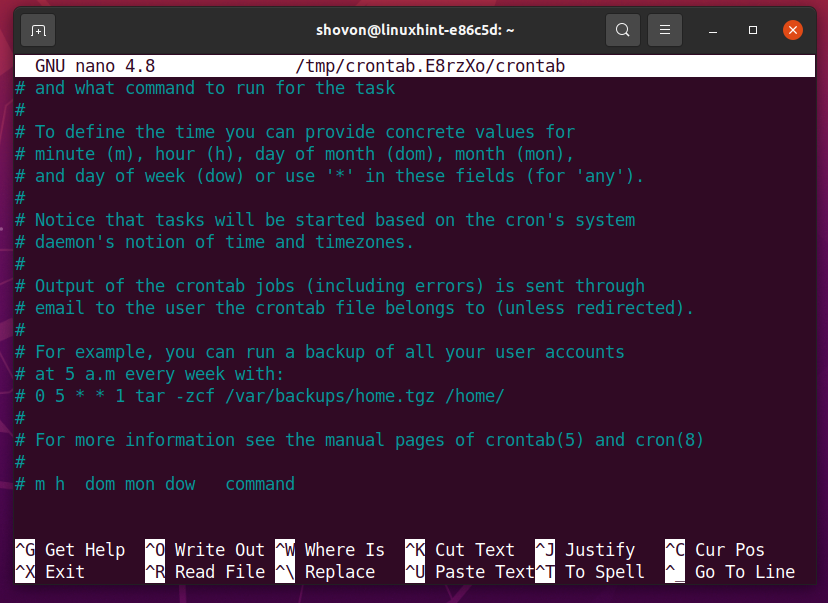Click the line 'and day of week (dow)'
This screenshot has height=603, width=828.
coord(330,176)
